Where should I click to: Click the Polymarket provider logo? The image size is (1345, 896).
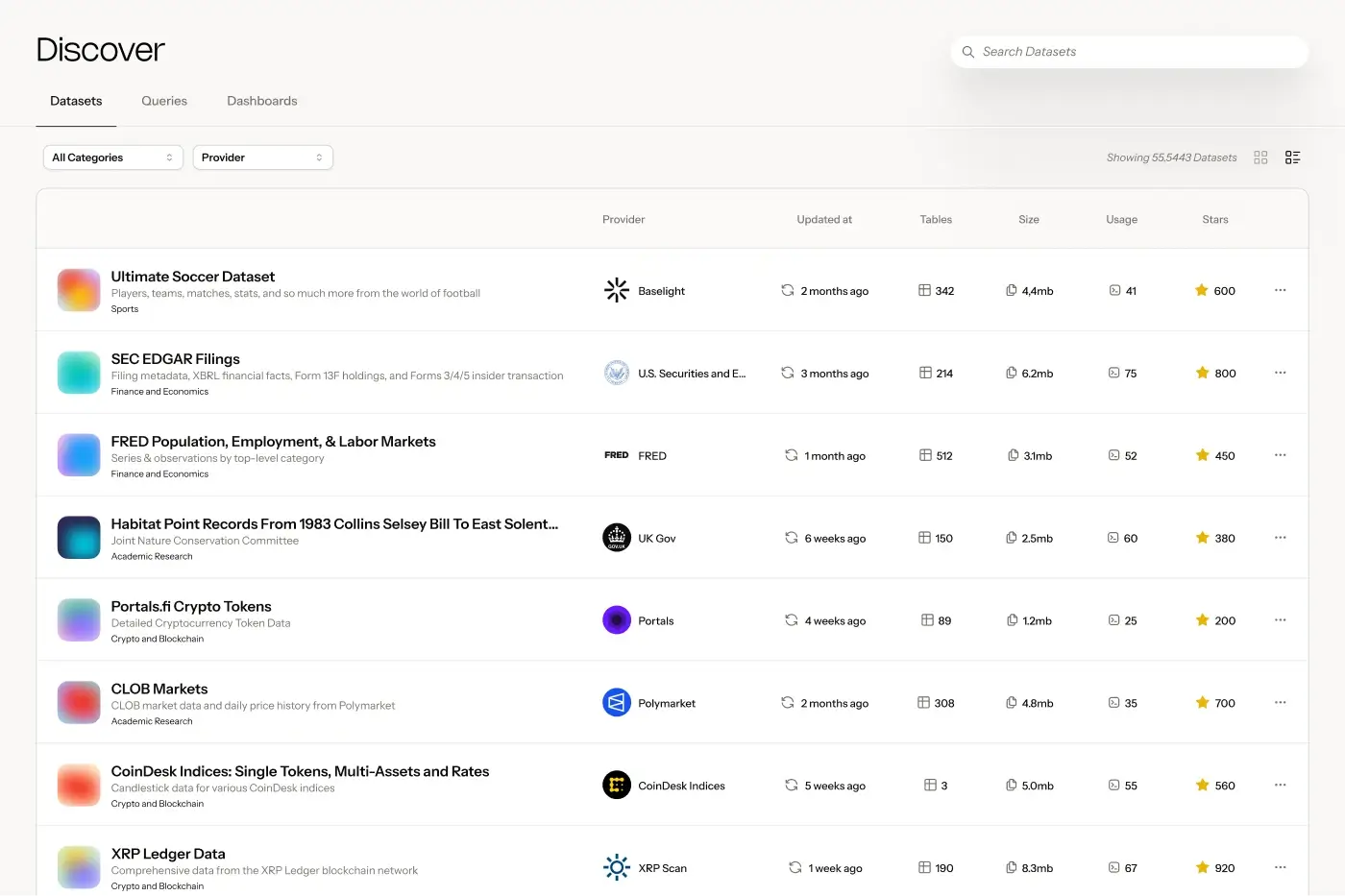click(616, 703)
